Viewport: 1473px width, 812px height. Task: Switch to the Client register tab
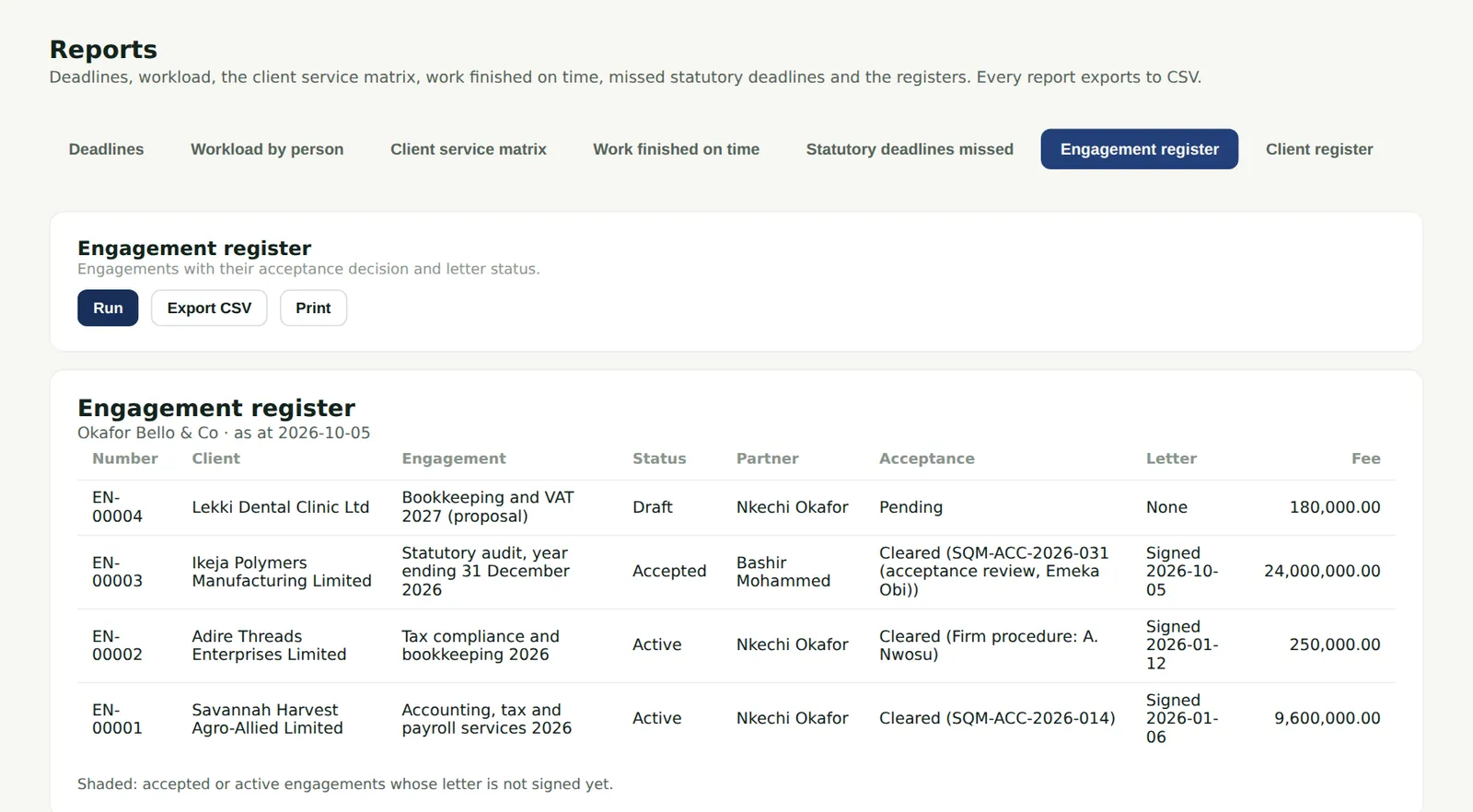click(x=1319, y=149)
